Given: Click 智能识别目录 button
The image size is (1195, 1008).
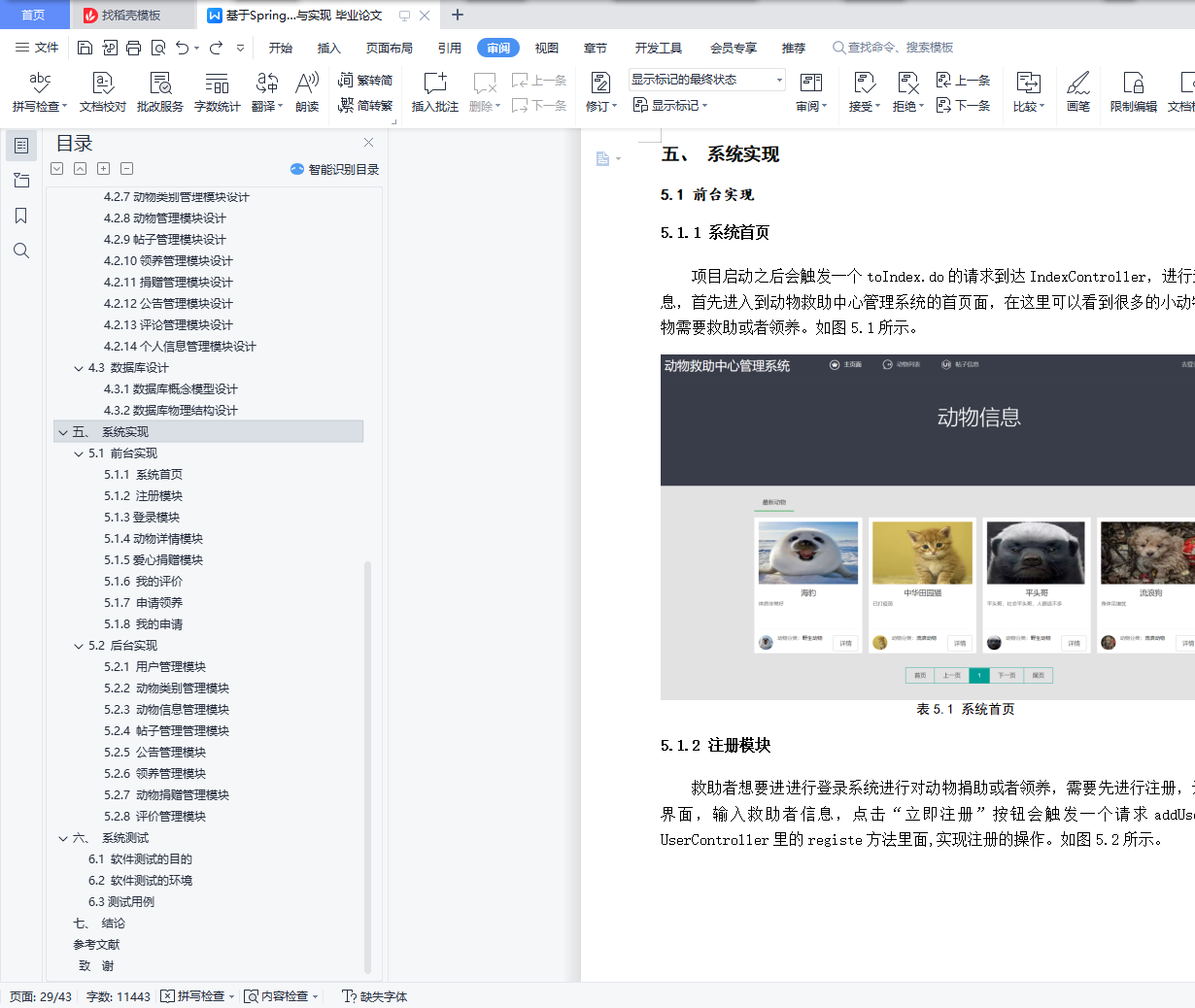Looking at the screenshot, I should pos(334,169).
